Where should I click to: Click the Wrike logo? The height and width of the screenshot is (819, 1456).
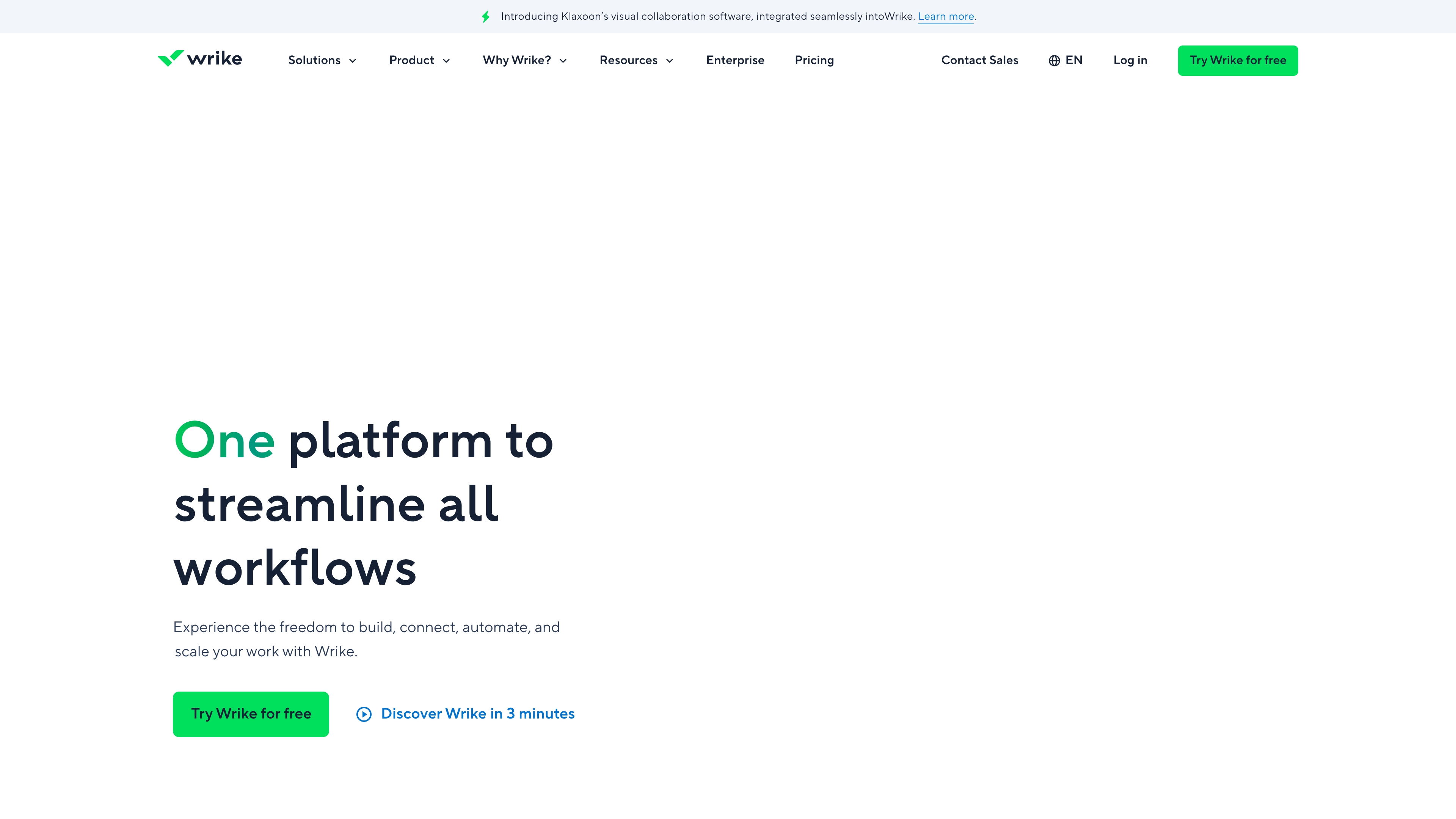point(199,59)
